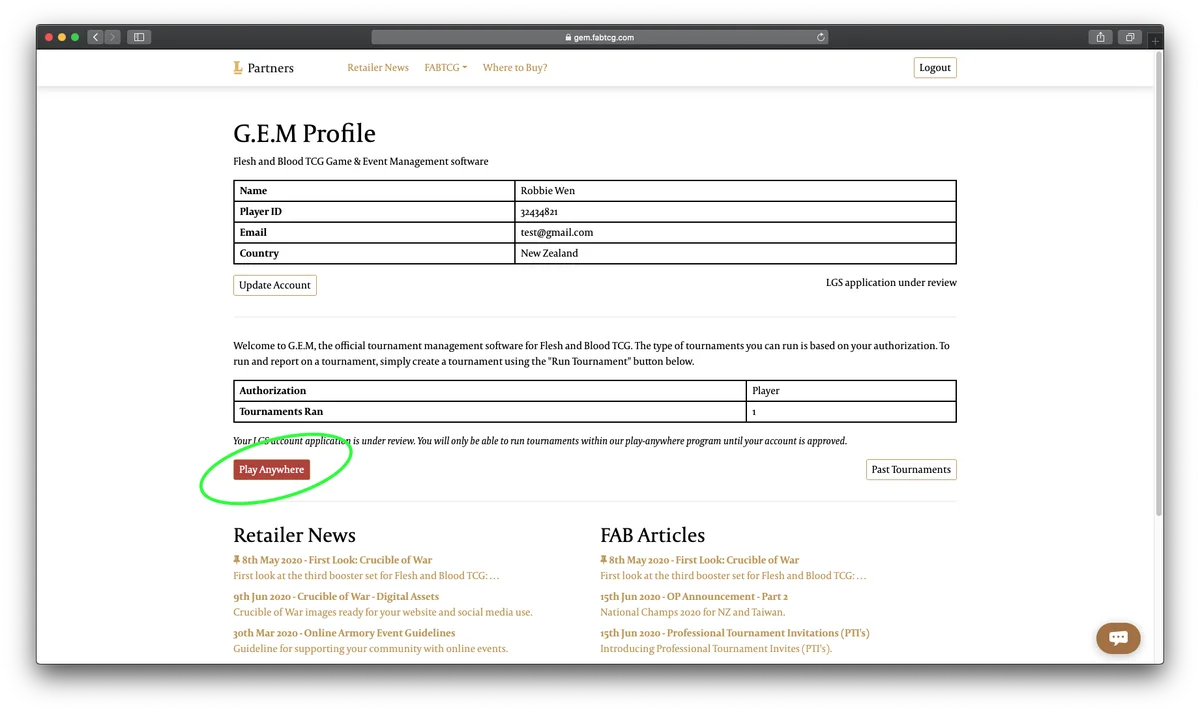This screenshot has width=1200, height=712.
Task: Select the name value Robbie Wen
Action: click(548, 191)
